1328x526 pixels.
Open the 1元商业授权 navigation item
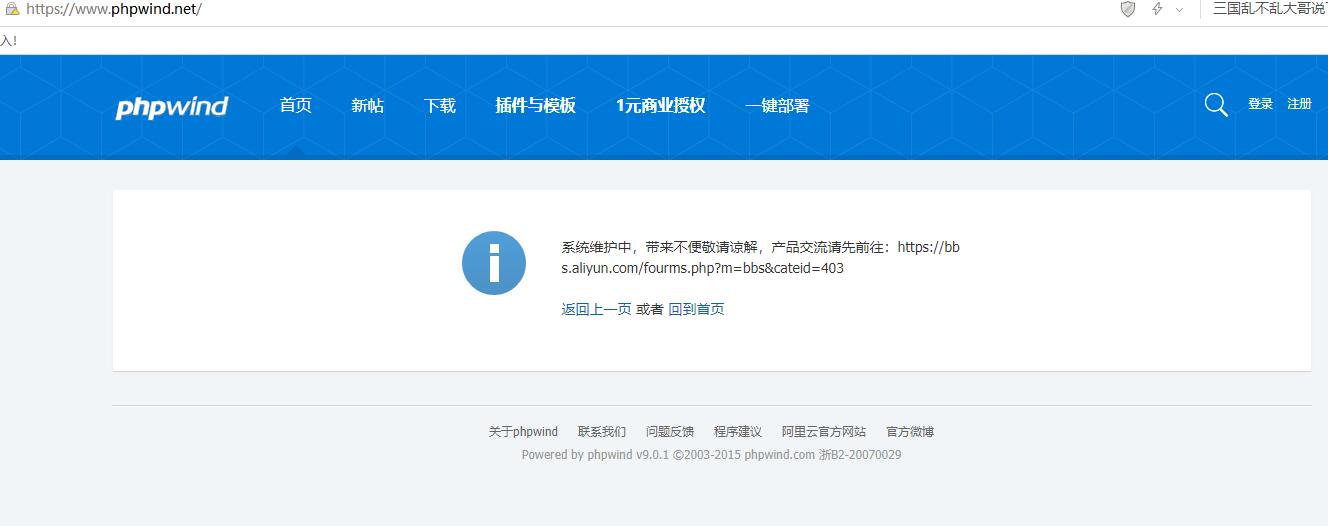(661, 105)
